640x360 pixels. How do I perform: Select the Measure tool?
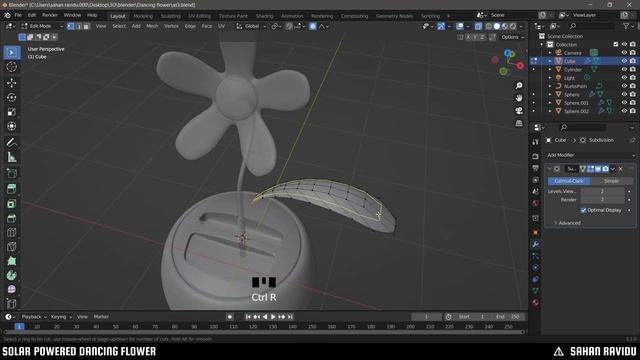pos(11,157)
